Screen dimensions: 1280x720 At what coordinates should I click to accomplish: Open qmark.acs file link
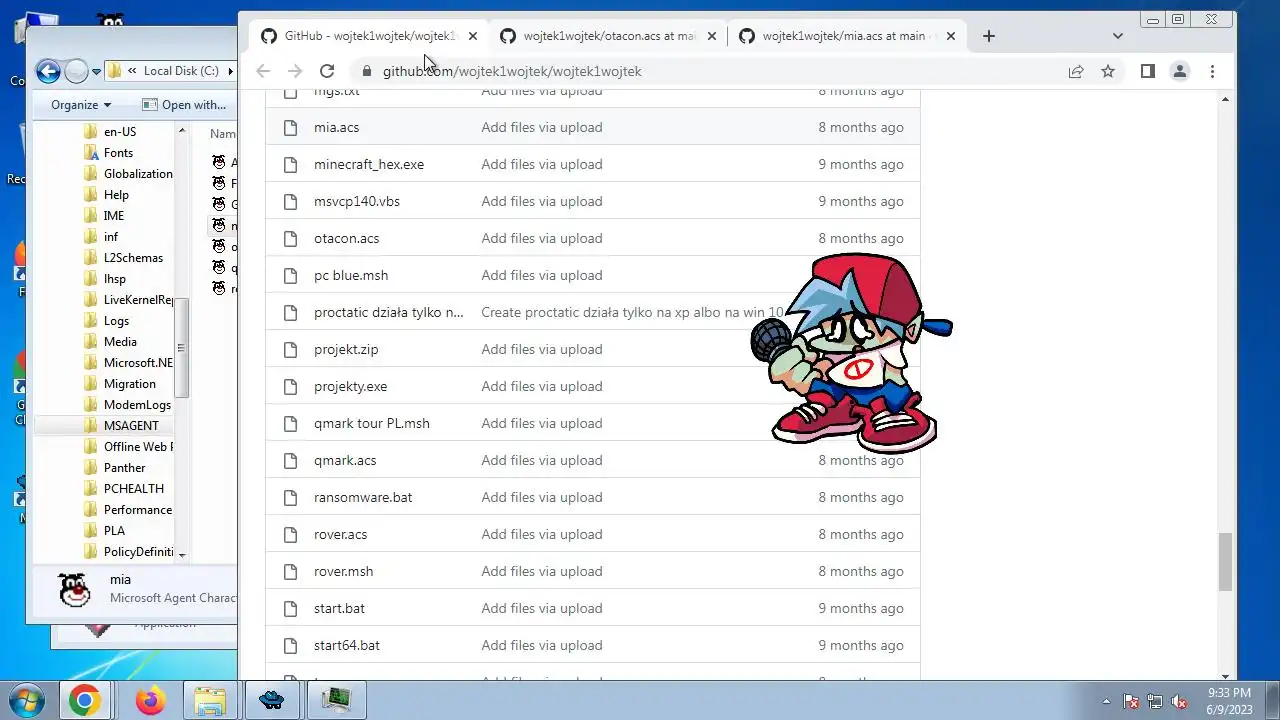pyautogui.click(x=345, y=460)
